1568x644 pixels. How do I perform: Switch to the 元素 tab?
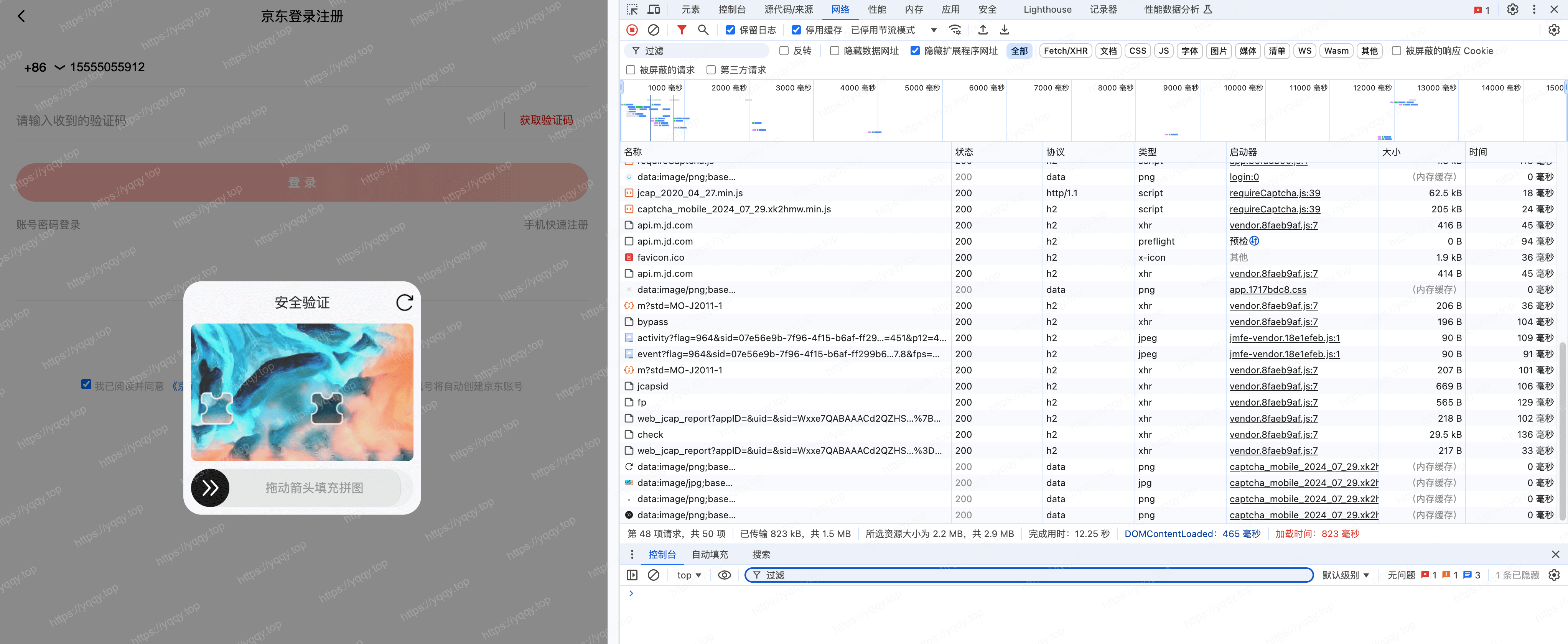(690, 10)
